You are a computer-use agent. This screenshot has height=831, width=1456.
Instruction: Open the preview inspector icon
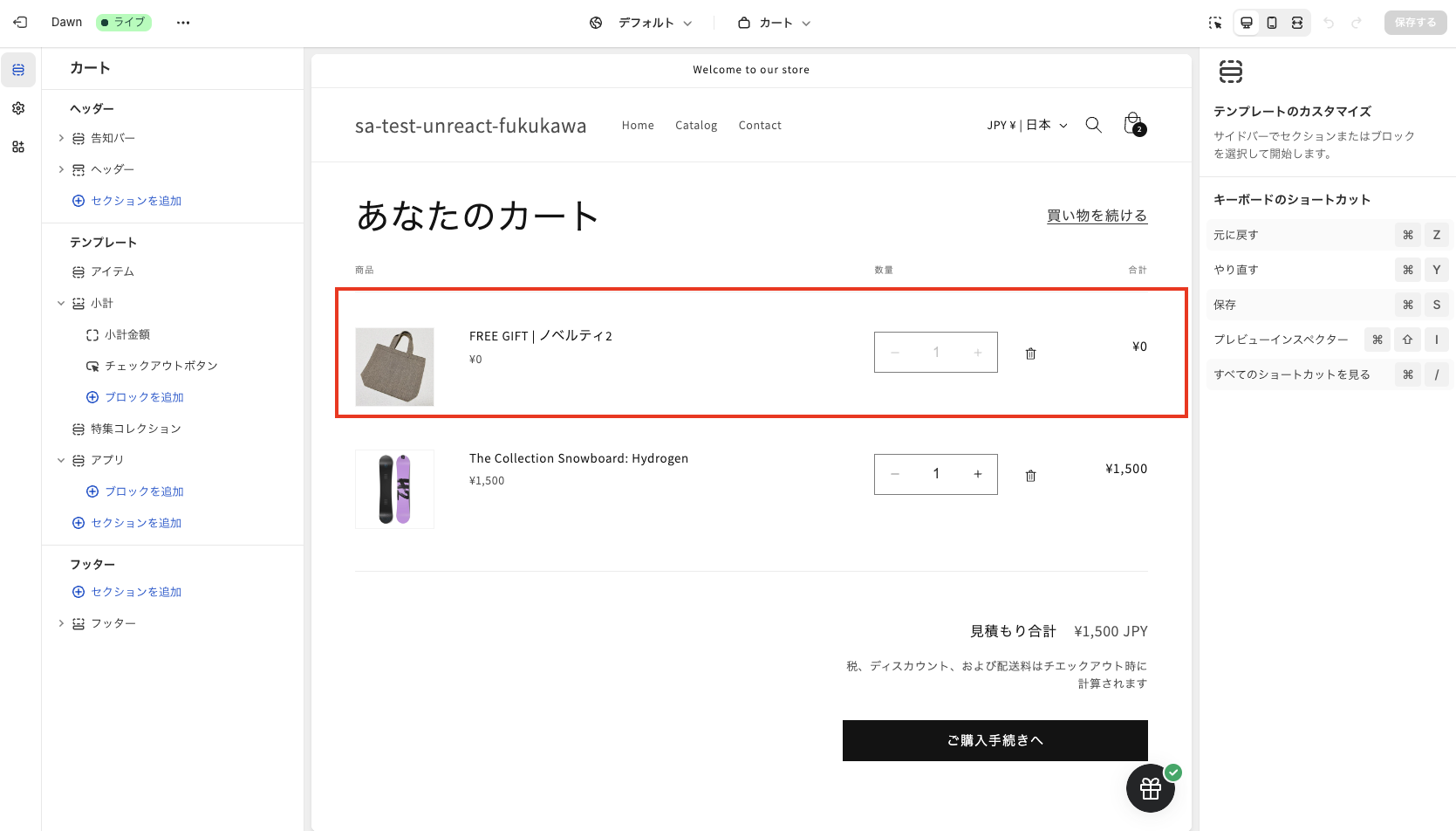tap(1215, 23)
